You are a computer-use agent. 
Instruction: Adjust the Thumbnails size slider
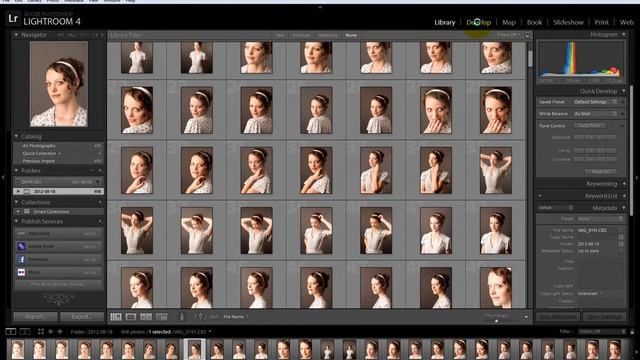pos(497,321)
